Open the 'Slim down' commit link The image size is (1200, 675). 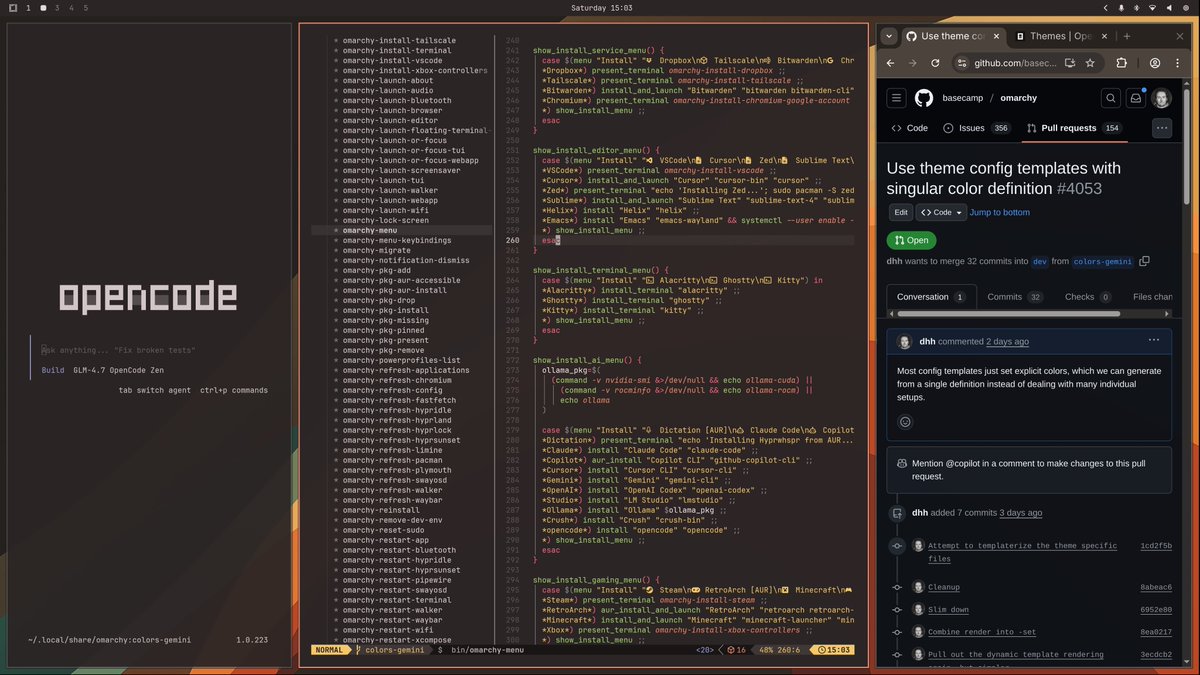point(948,609)
